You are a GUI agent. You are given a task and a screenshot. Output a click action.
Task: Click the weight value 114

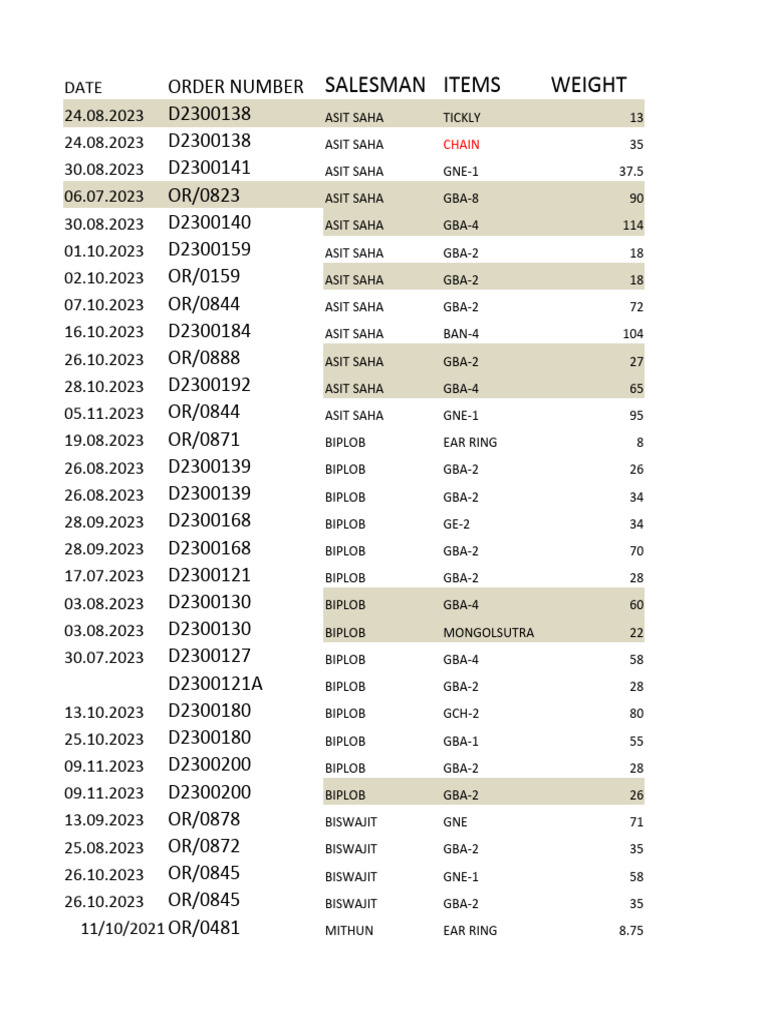coord(632,226)
